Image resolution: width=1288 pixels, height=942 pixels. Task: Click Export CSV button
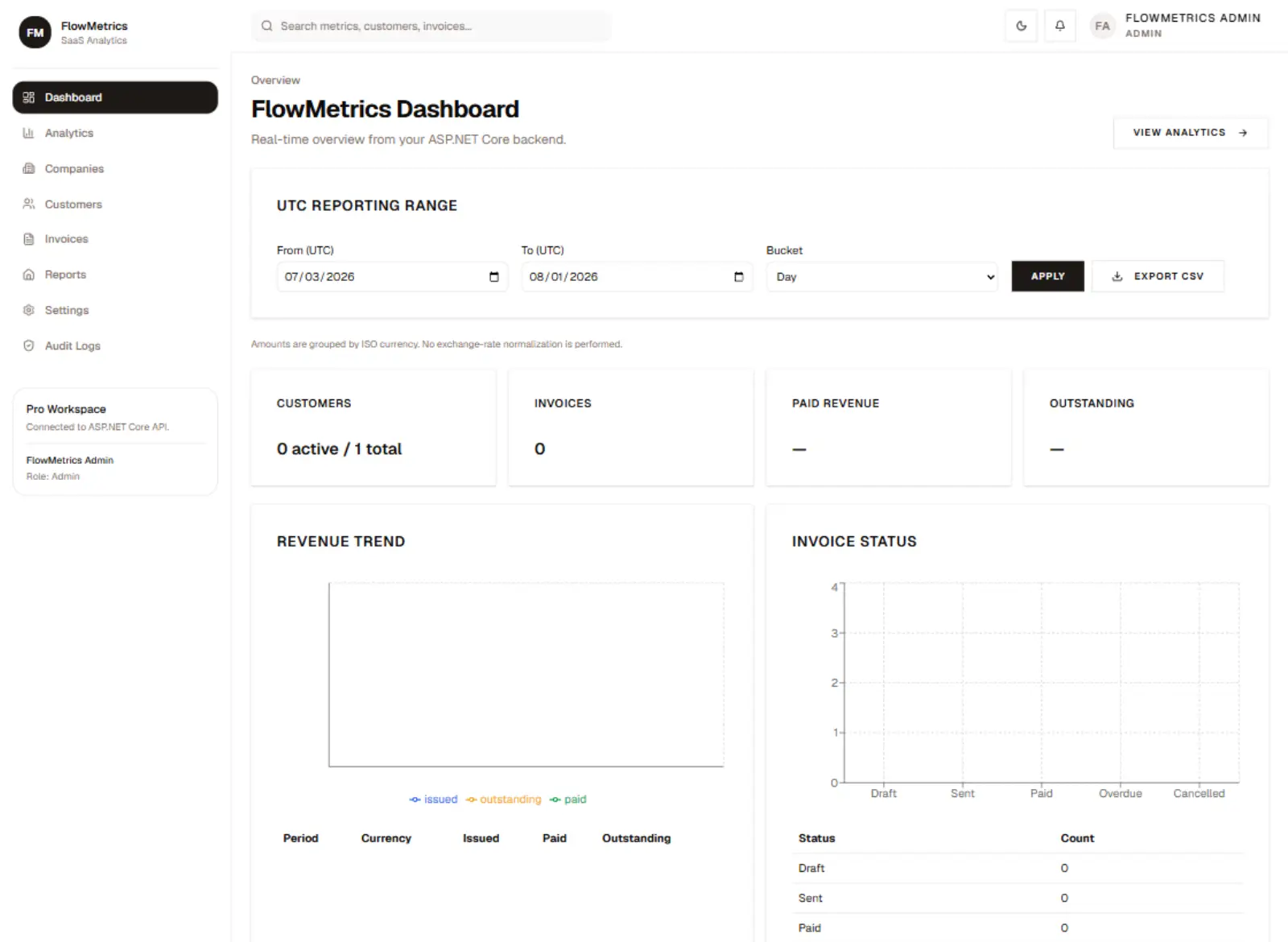coord(1158,276)
